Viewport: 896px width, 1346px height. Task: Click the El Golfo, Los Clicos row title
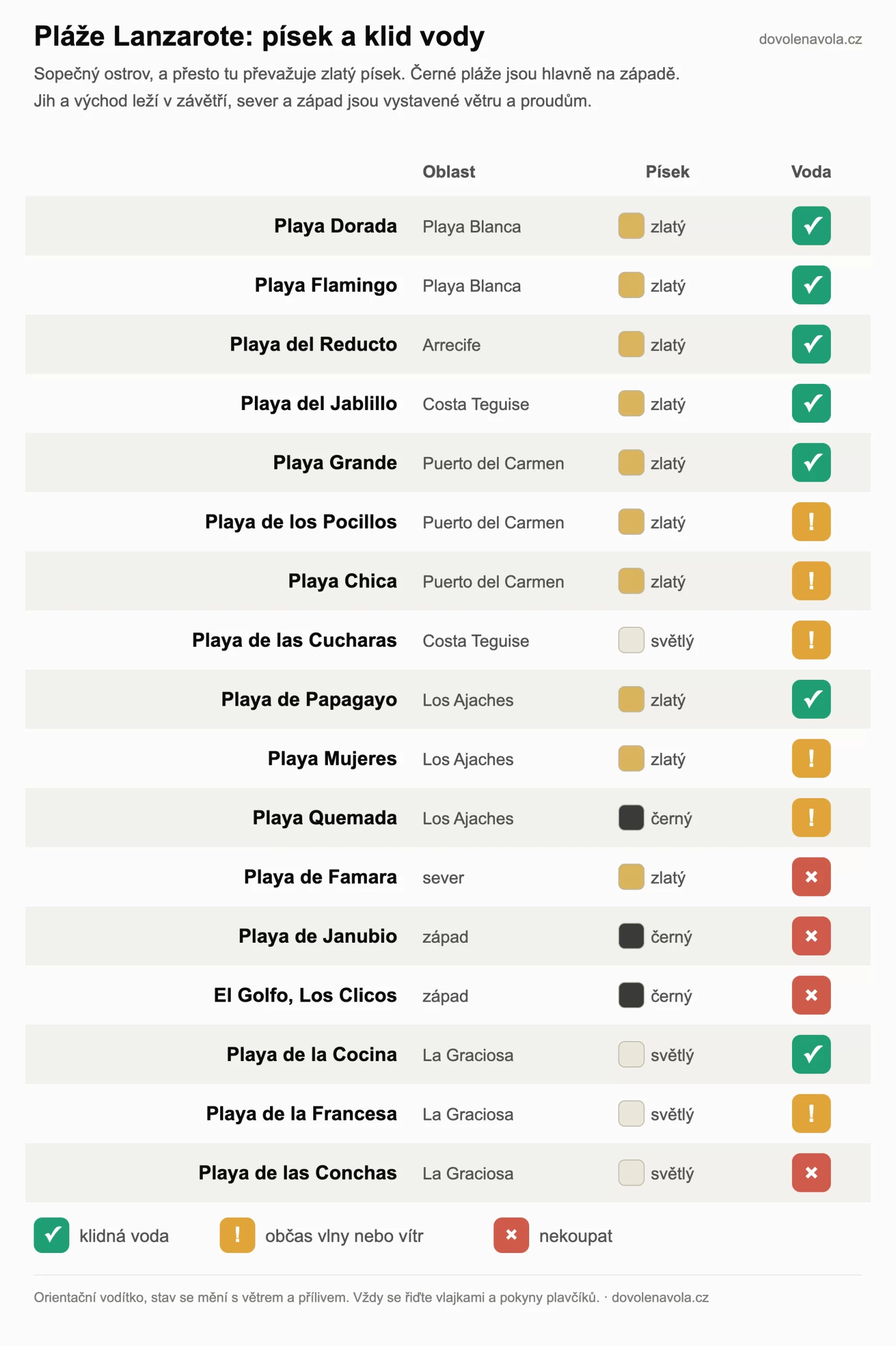[x=305, y=996]
